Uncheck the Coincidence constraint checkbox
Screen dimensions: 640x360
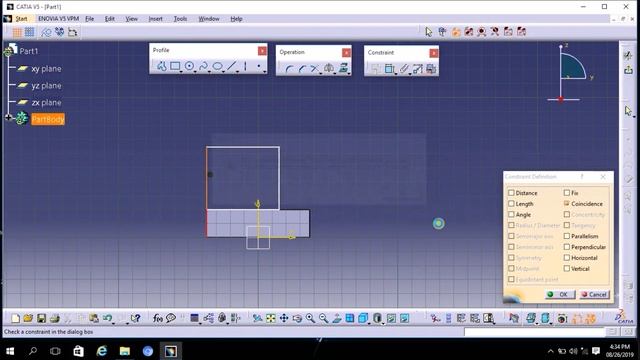click(x=567, y=203)
